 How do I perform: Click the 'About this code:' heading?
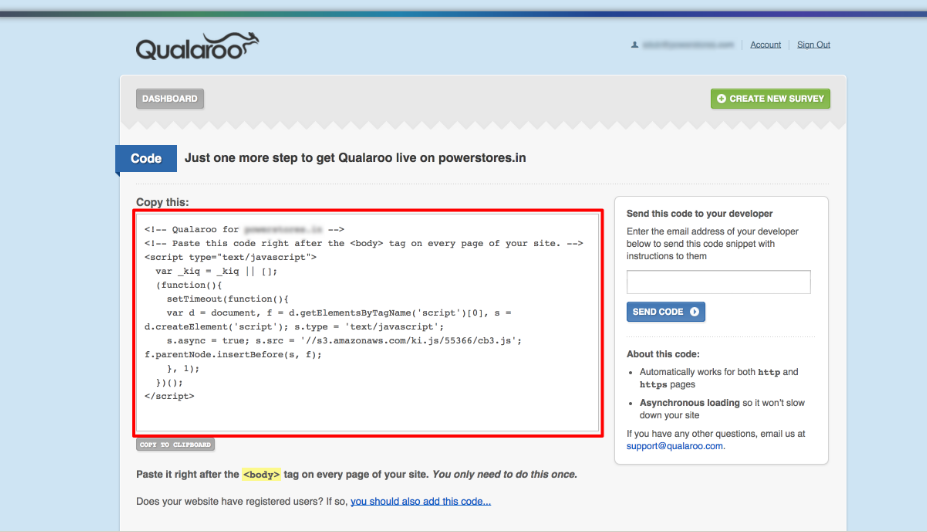tap(662, 354)
